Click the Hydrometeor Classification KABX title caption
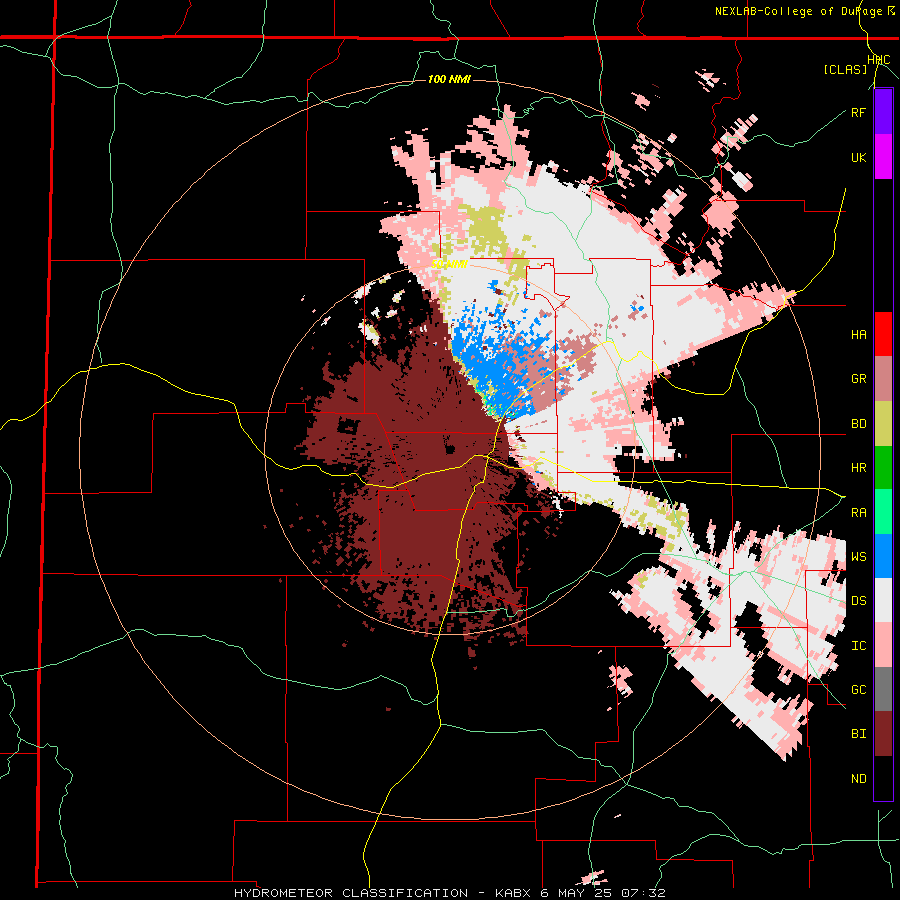The height and width of the screenshot is (900, 900). pyautogui.click(x=449, y=893)
